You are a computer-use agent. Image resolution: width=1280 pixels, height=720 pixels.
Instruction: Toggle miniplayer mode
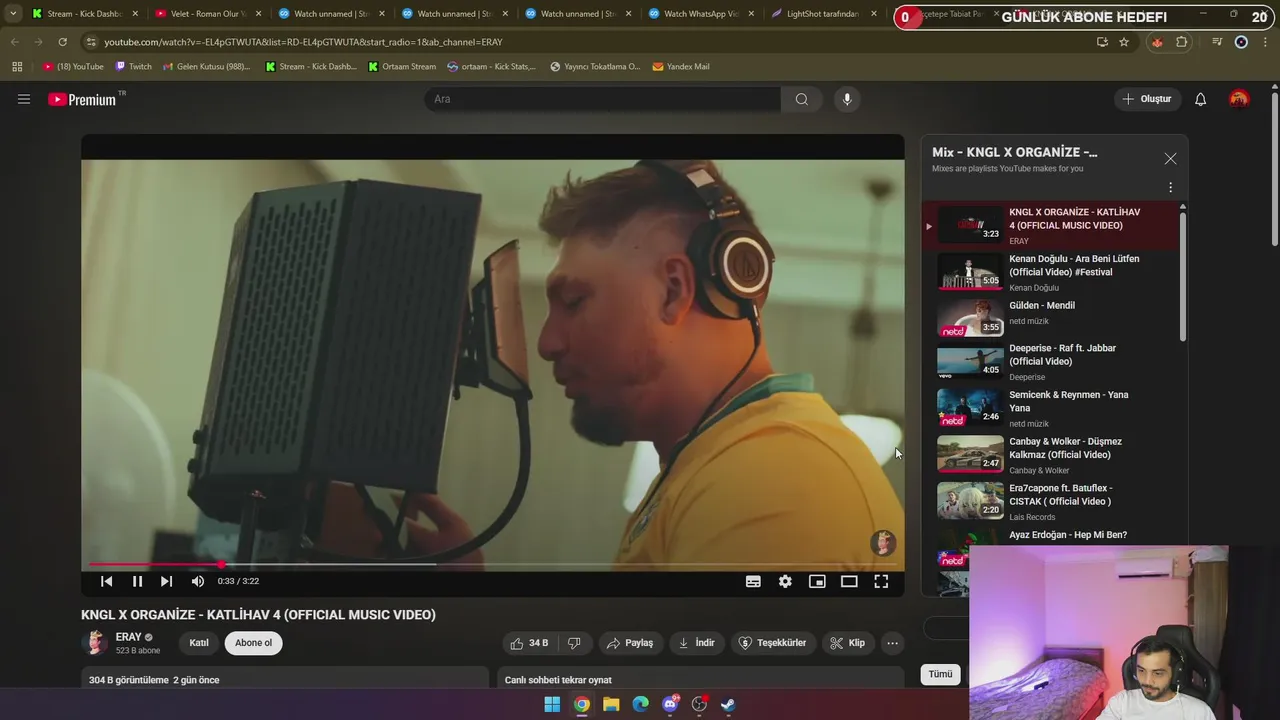tap(817, 581)
